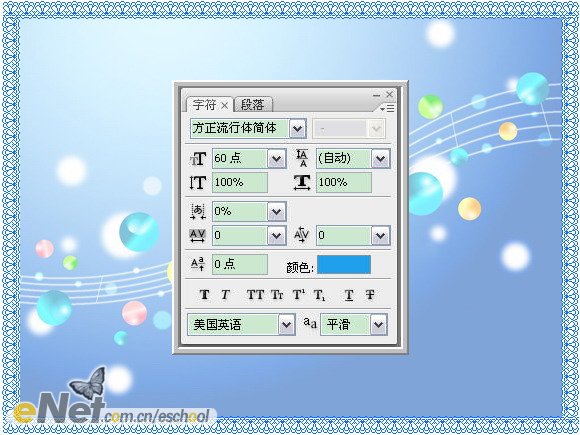Click the anti-aliasing aa icon
580x435 pixels.
click(x=310, y=323)
